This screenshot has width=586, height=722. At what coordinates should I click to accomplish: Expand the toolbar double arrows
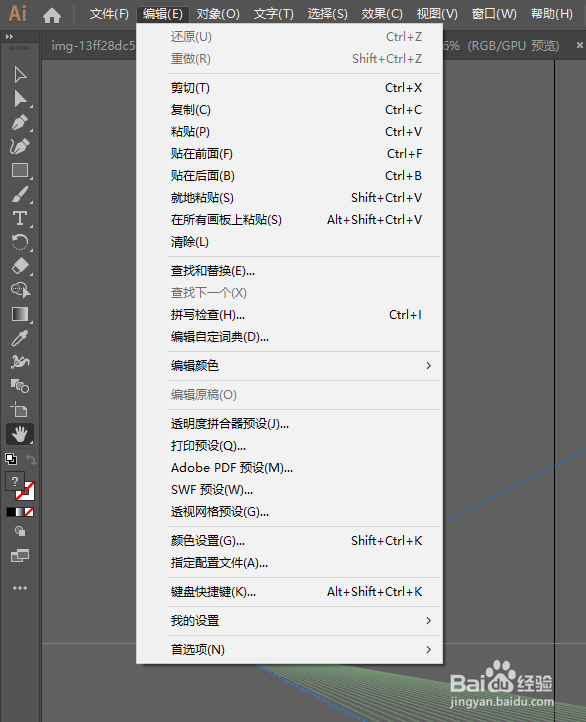(9, 36)
